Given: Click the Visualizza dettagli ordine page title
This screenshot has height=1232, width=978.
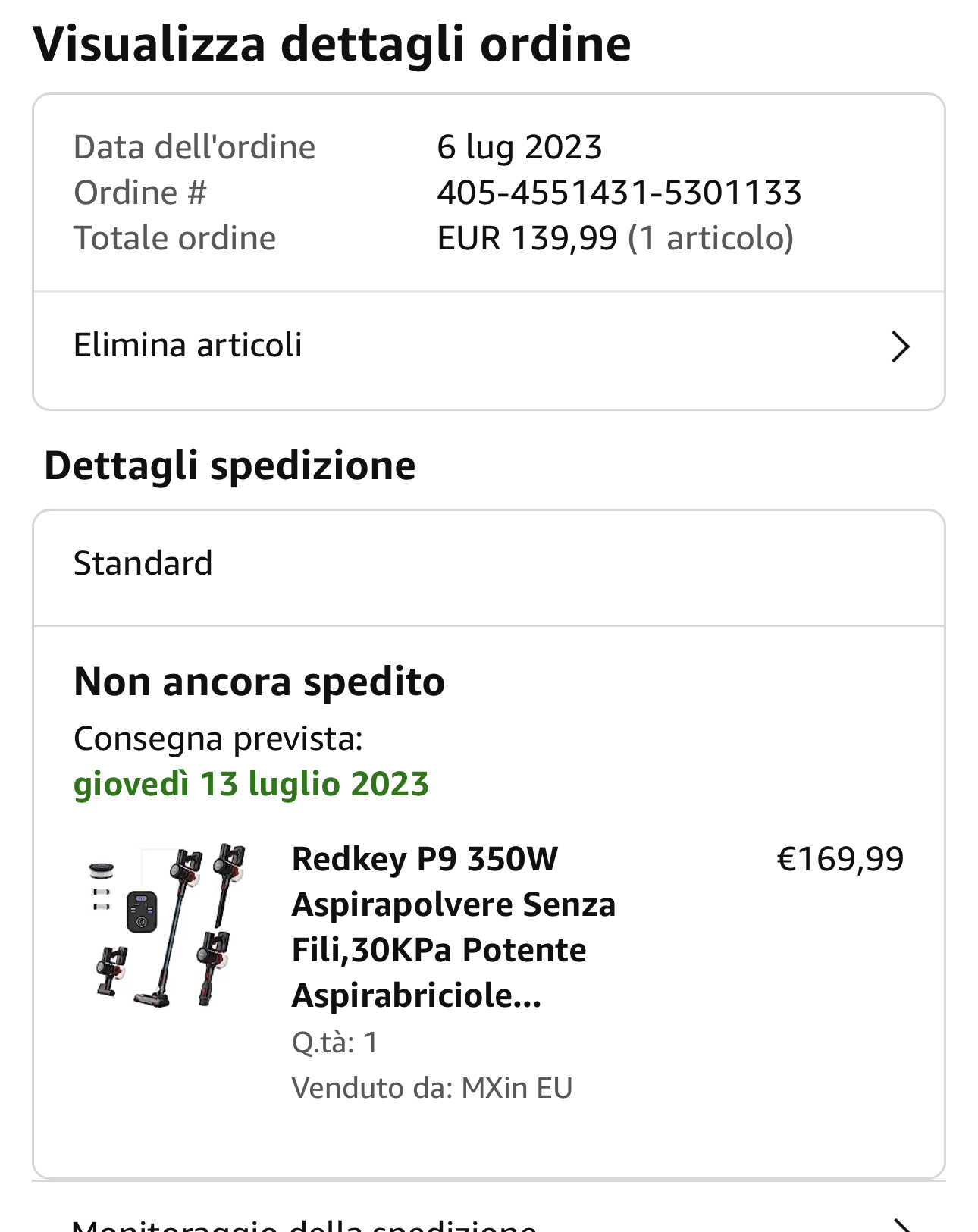Looking at the screenshot, I should (331, 44).
